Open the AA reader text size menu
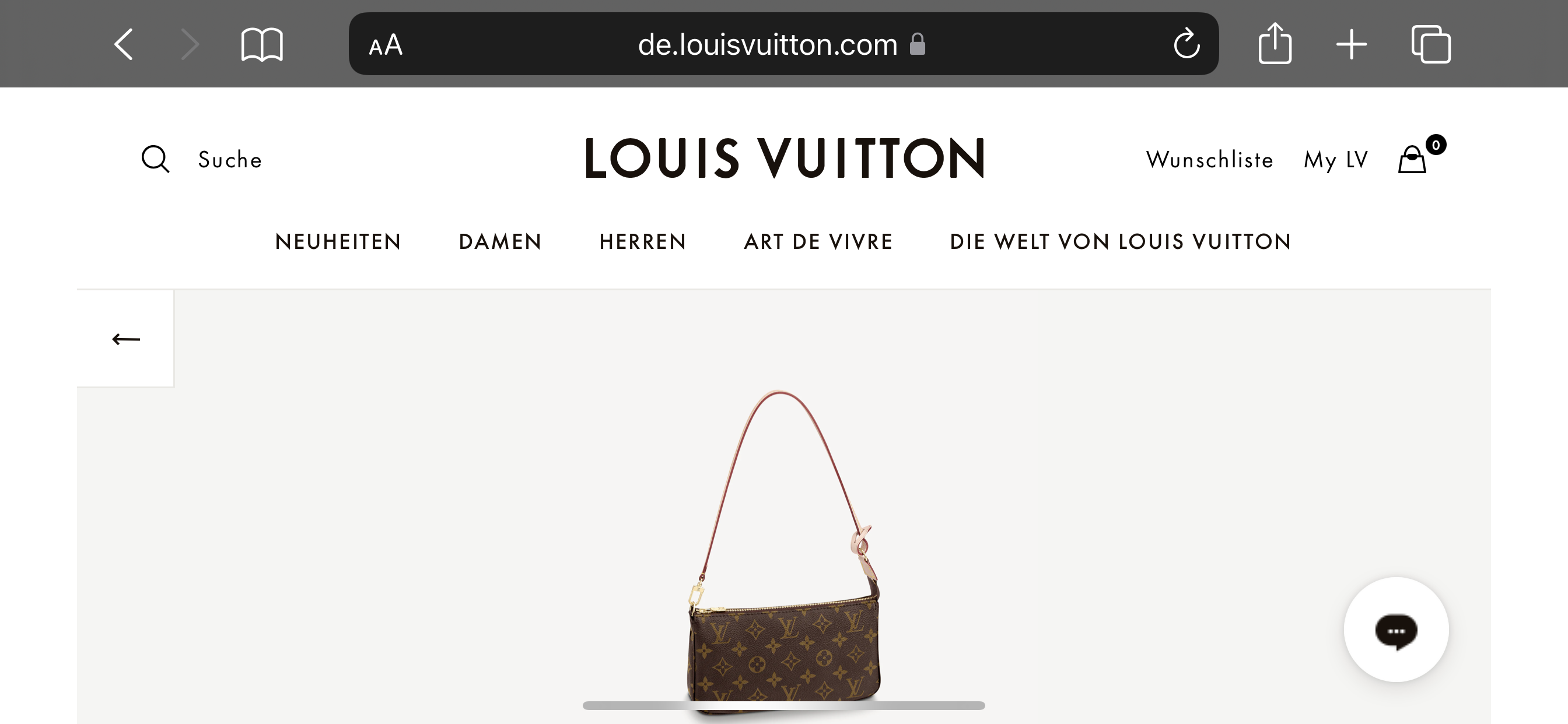 386,45
